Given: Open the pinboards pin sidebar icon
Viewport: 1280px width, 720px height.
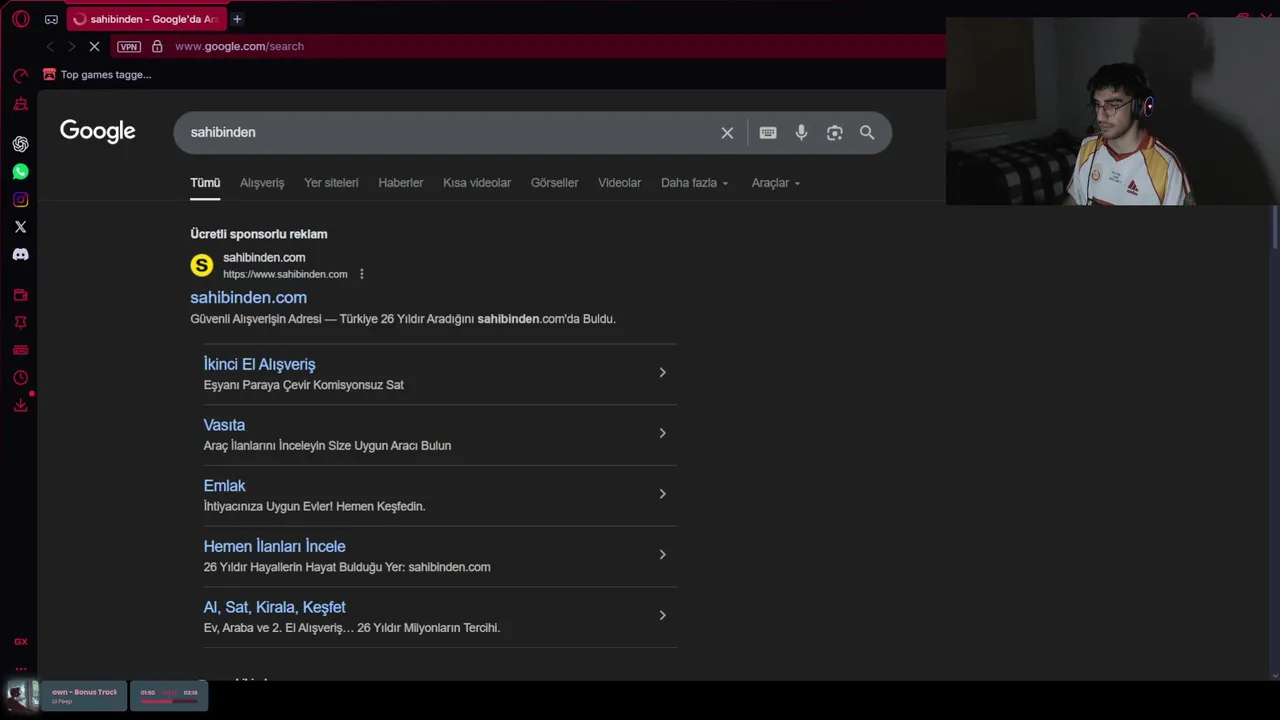Looking at the screenshot, I should coord(20,322).
